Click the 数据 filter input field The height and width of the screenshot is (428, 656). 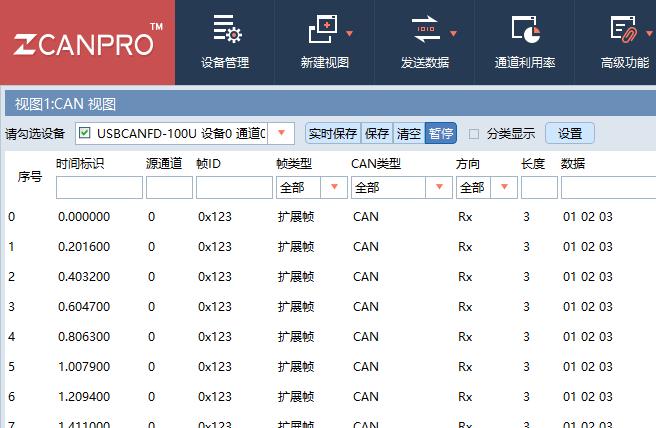[x=608, y=187]
